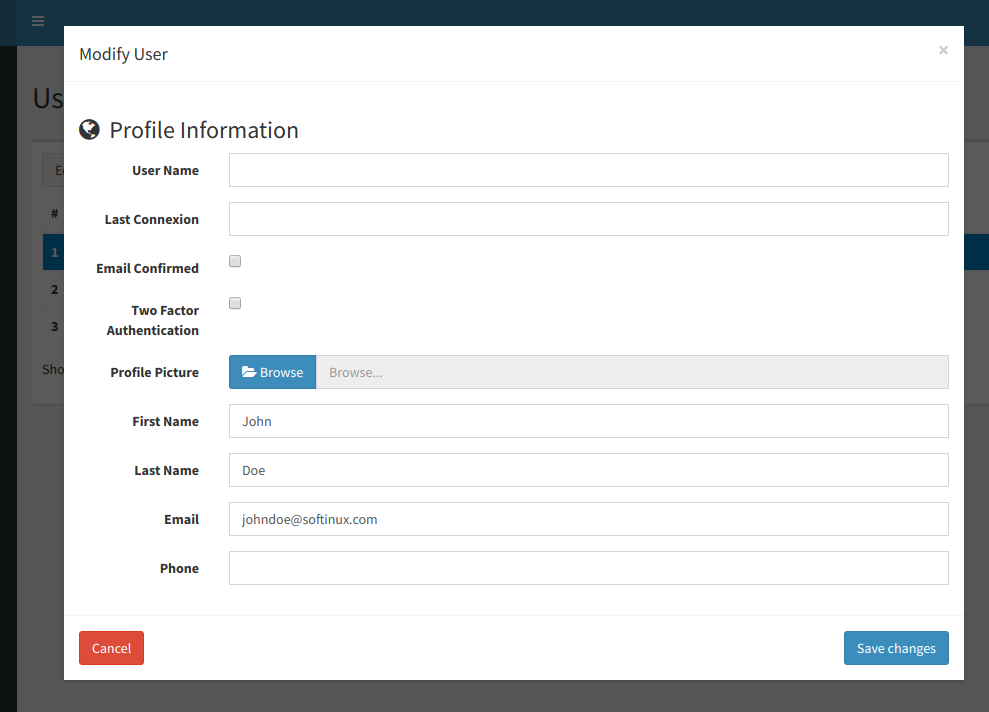Click the # column header in background table
Image resolution: width=989 pixels, height=712 pixels.
[x=54, y=214]
